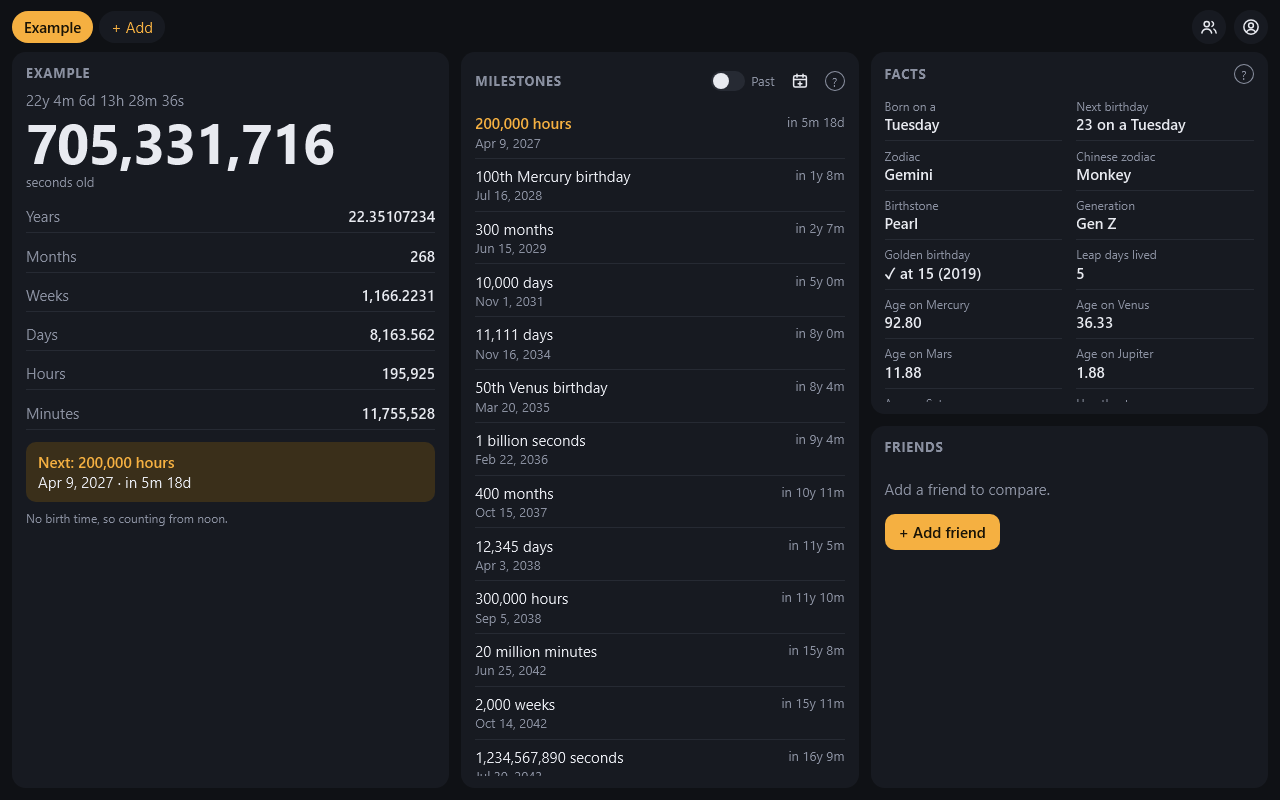This screenshot has width=1280, height=800.
Task: Select the 20 million minutes milestone
Action: tap(660, 661)
